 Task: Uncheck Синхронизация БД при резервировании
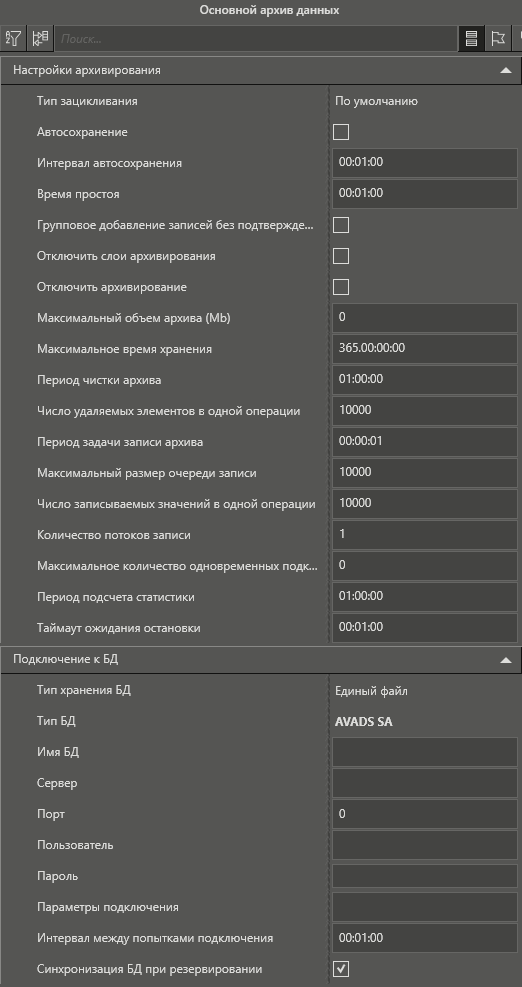pos(341,969)
